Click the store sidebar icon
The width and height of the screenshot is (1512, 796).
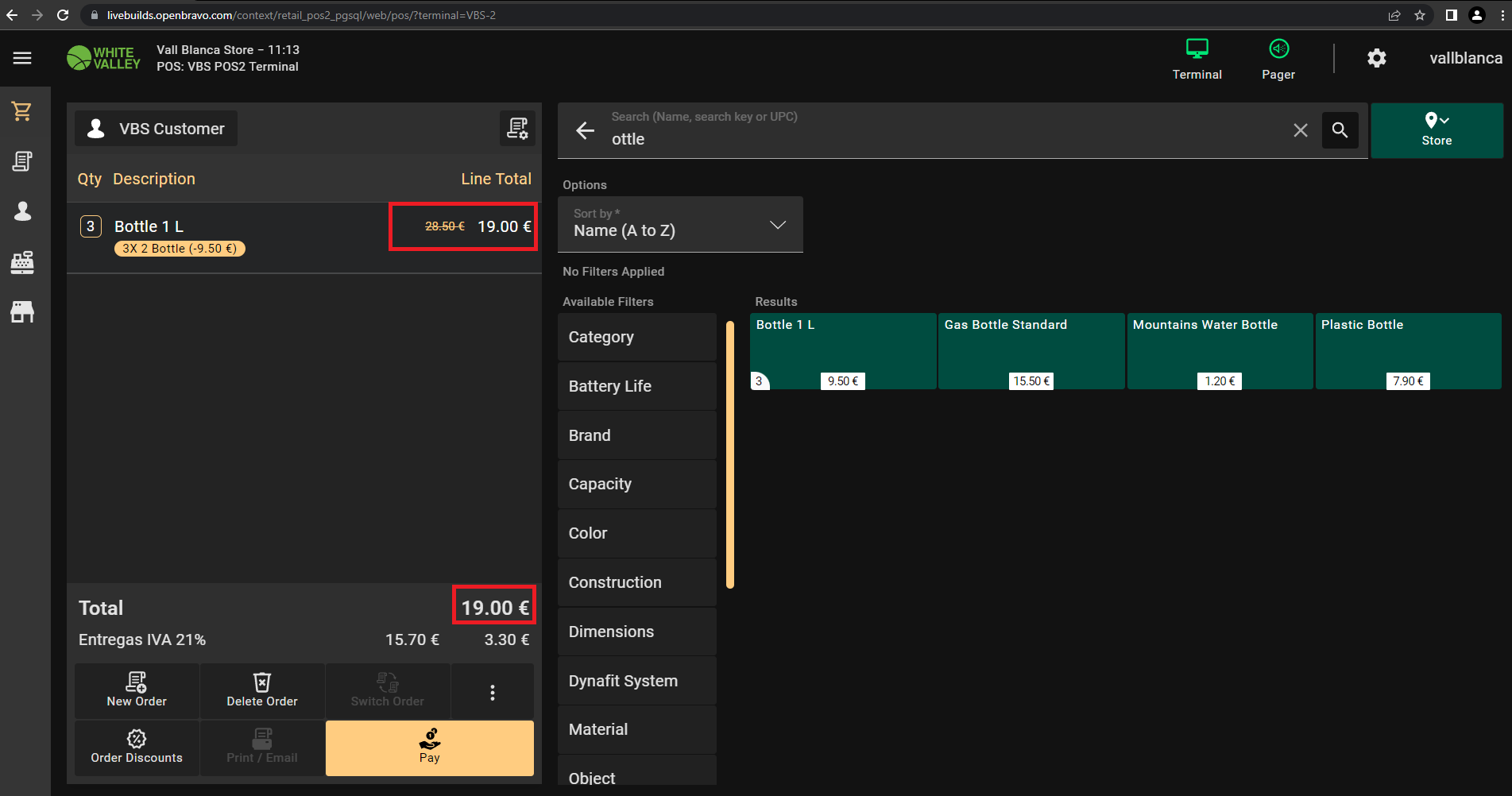22,312
